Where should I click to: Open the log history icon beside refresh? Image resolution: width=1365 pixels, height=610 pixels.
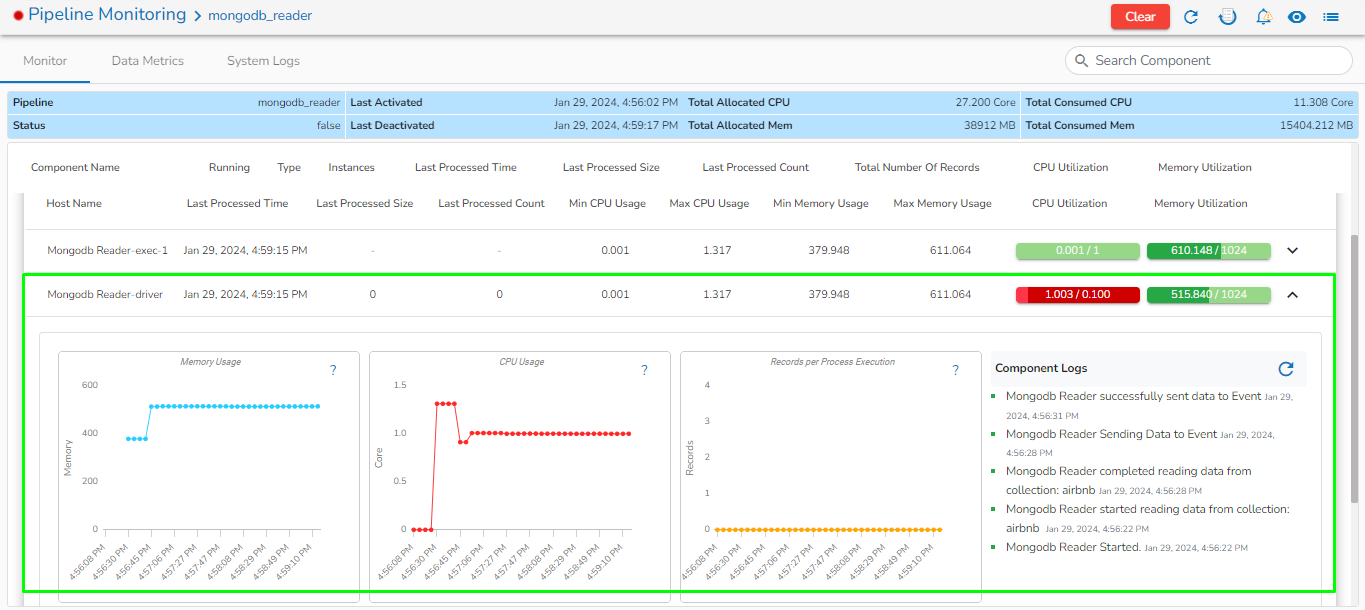(1227, 17)
